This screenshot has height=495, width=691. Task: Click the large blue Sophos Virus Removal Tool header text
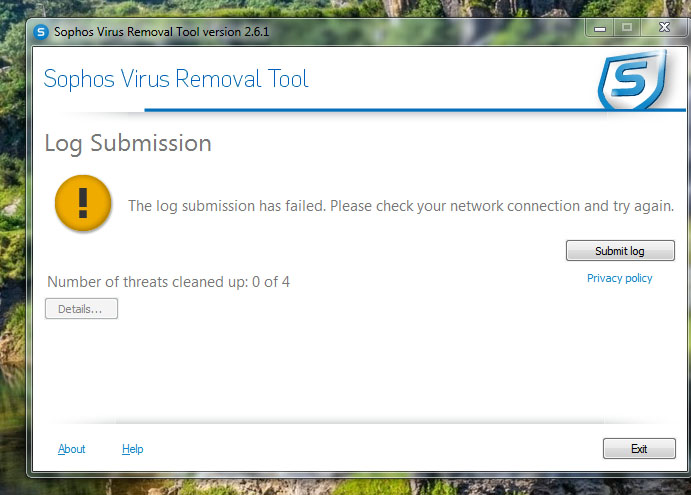coord(176,79)
